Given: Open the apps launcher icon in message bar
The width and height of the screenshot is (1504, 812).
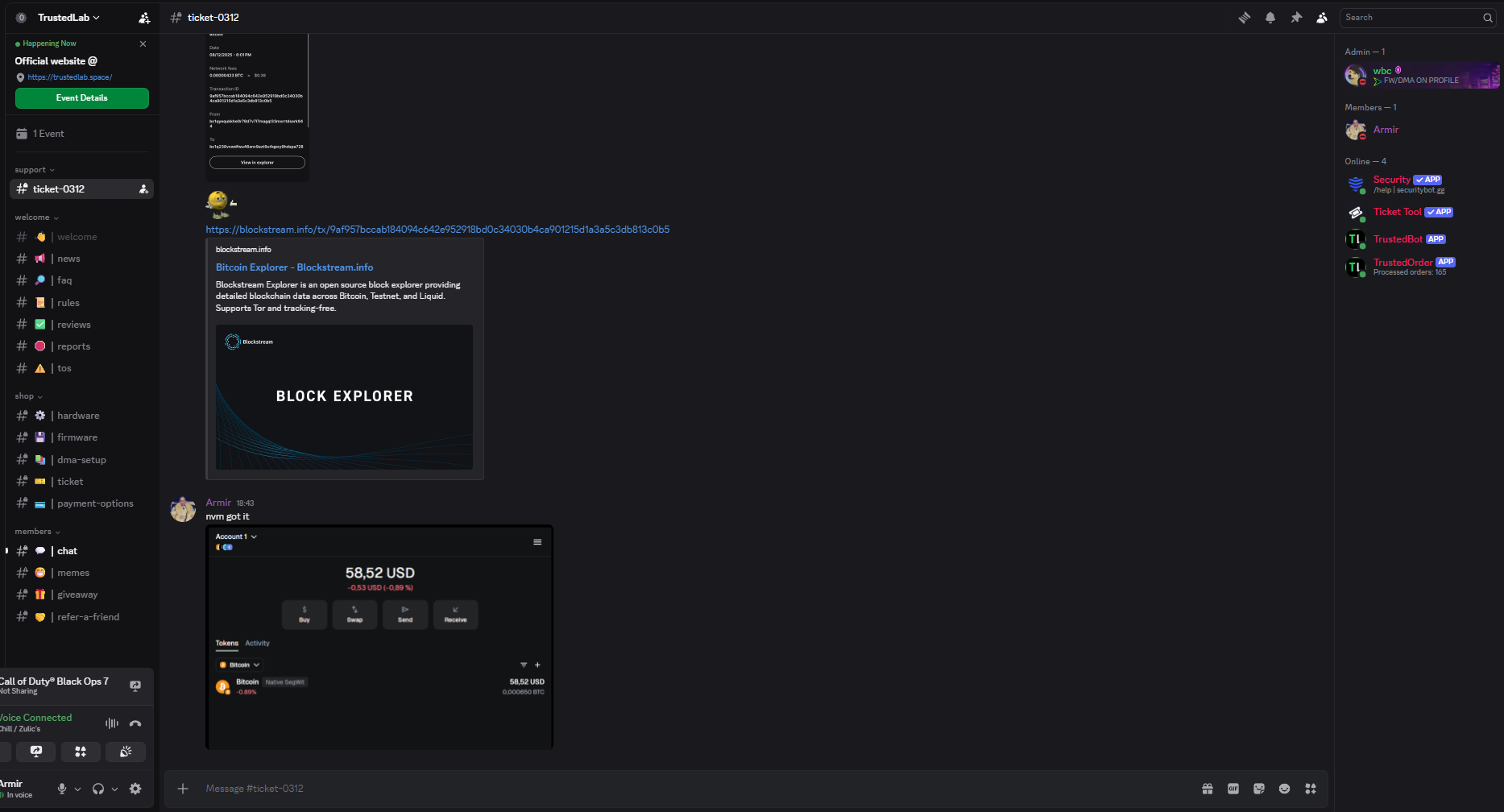Looking at the screenshot, I should 1311,789.
